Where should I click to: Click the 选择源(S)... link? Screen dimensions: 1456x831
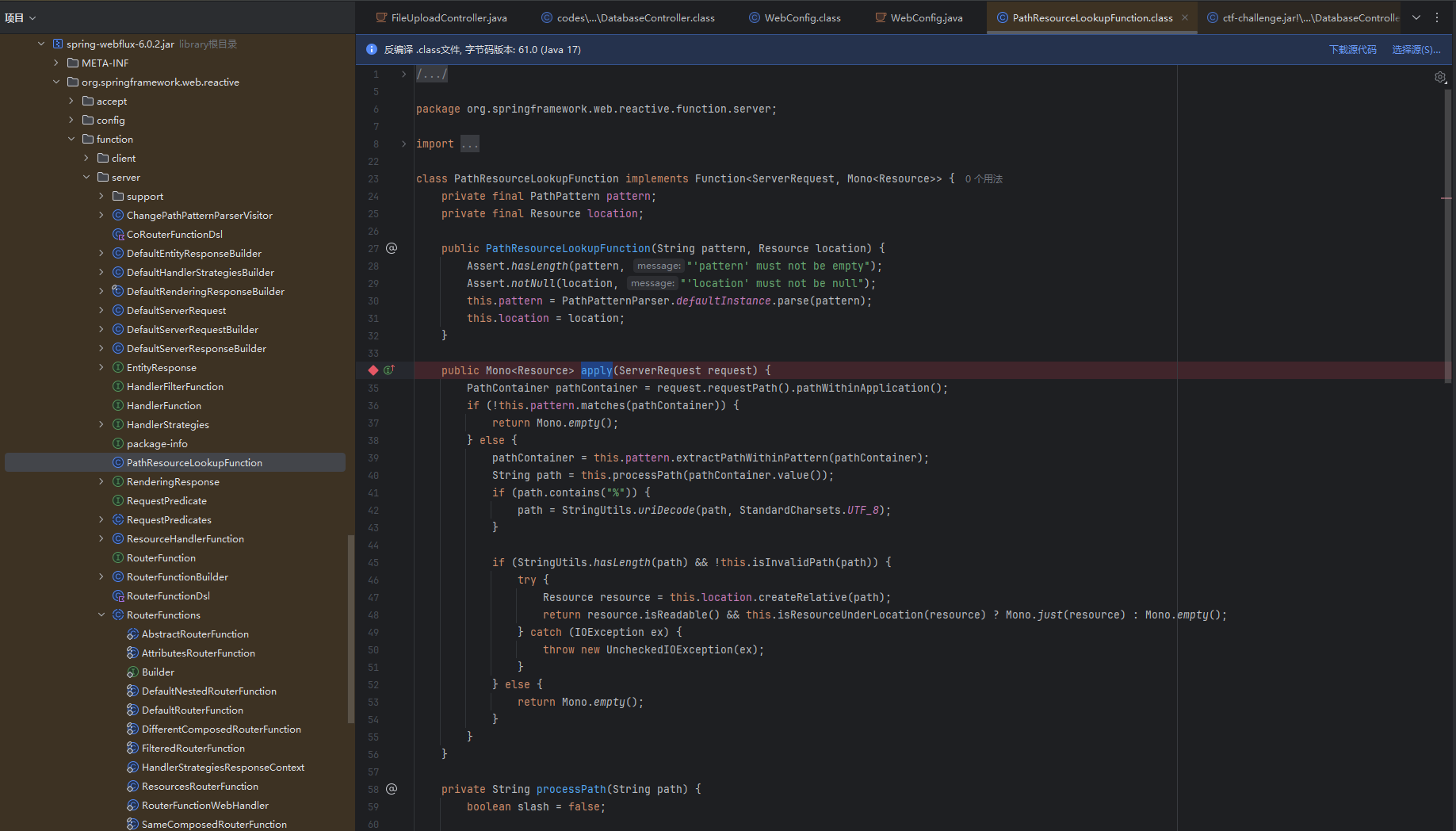pyautogui.click(x=1416, y=49)
